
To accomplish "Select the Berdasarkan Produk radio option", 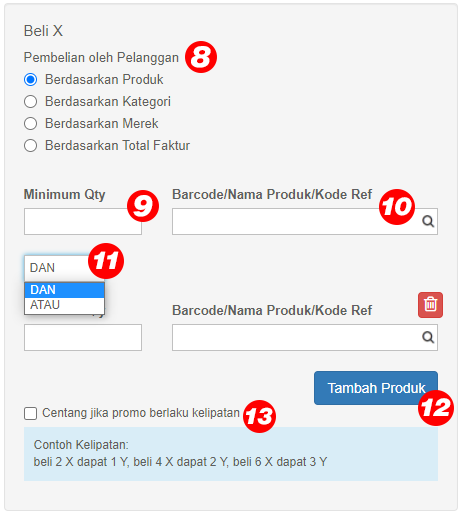I will (x=30, y=80).
